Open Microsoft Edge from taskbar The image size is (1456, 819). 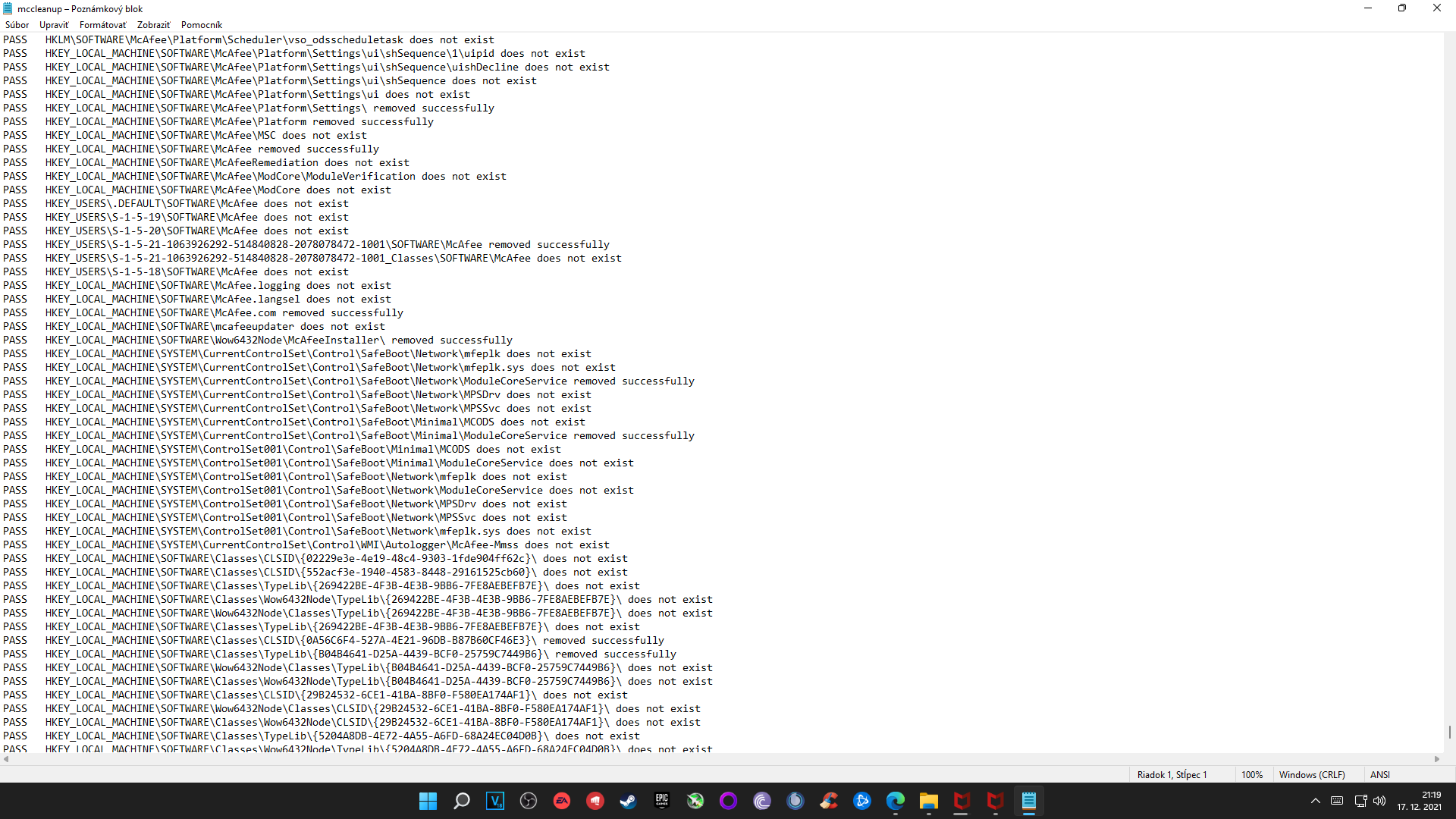895,801
